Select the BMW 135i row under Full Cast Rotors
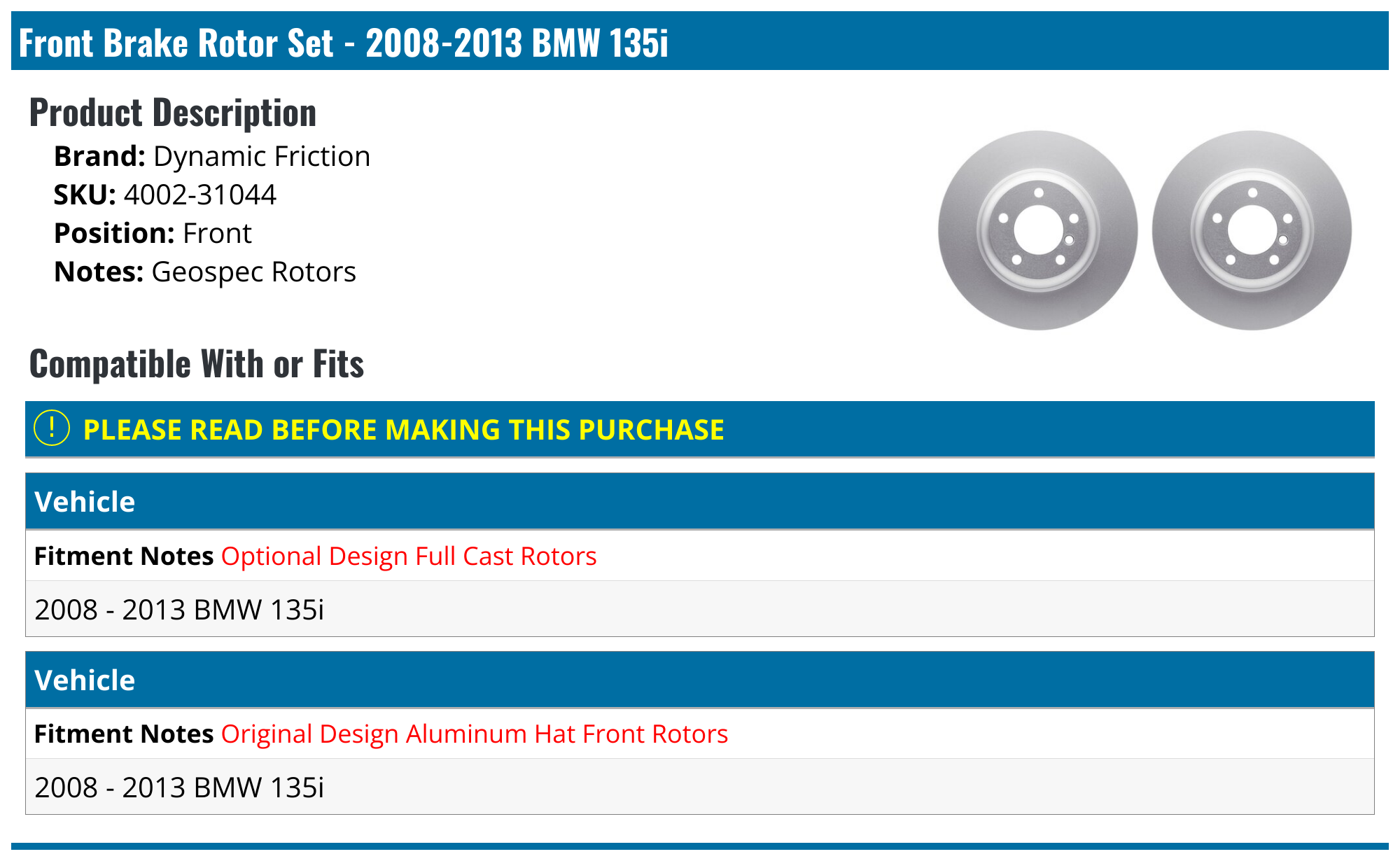The width and height of the screenshot is (1400, 861). (x=179, y=610)
